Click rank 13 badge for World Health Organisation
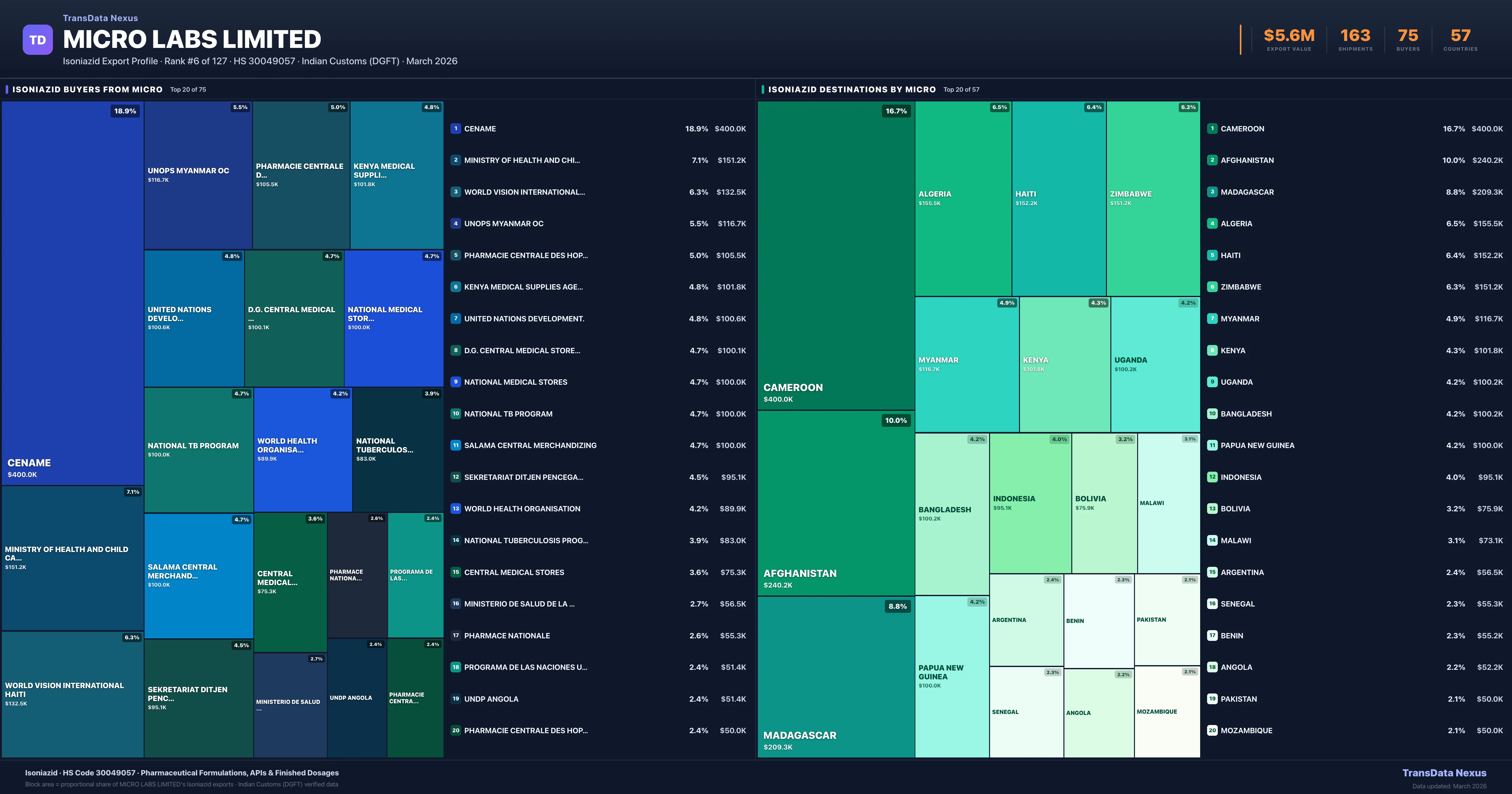1512x794 pixels. 455,509
